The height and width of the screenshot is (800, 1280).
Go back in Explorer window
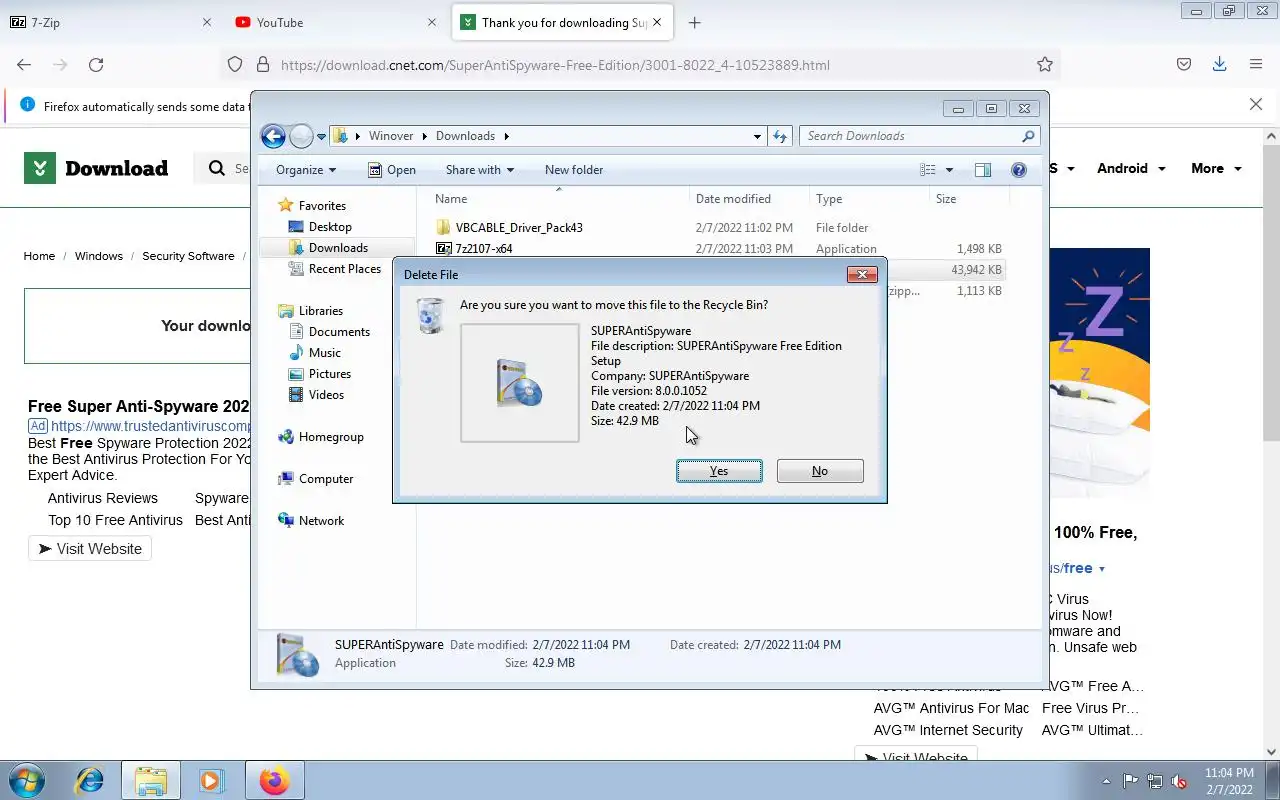point(273,136)
